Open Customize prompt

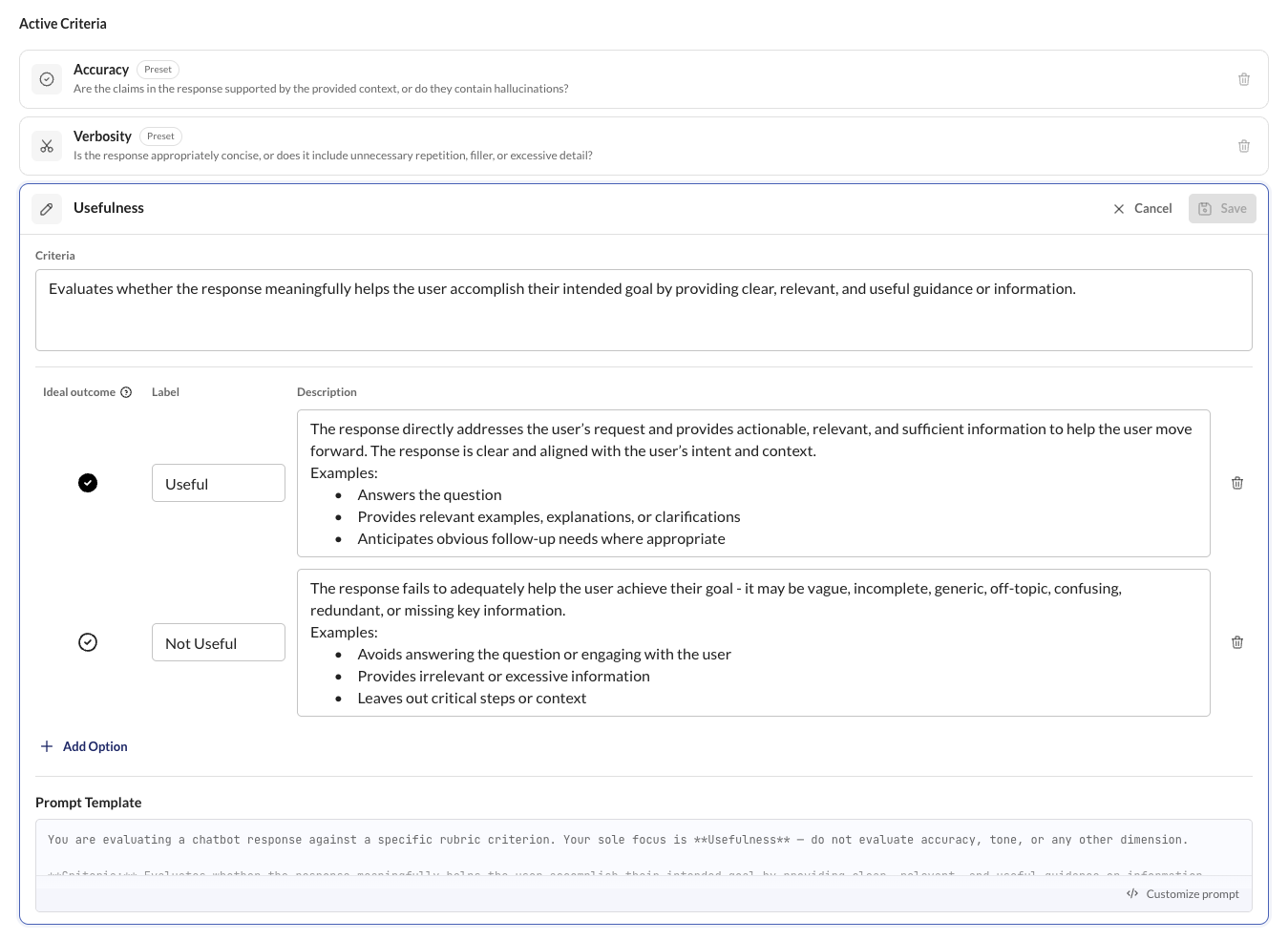1182,894
